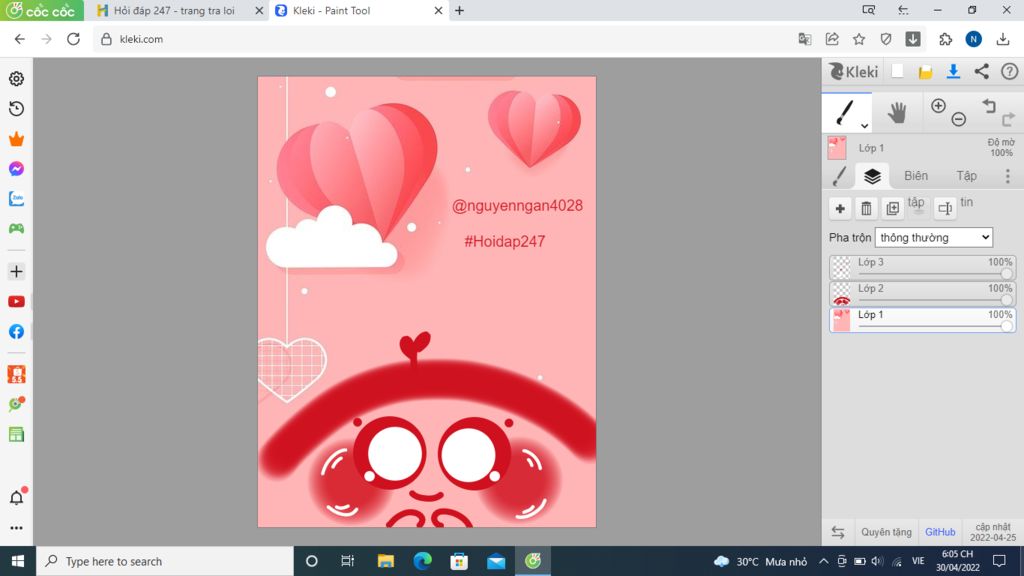Image resolution: width=1024 pixels, height=576 pixels.
Task: Switch to the Biên tab
Action: pyautogui.click(x=915, y=175)
